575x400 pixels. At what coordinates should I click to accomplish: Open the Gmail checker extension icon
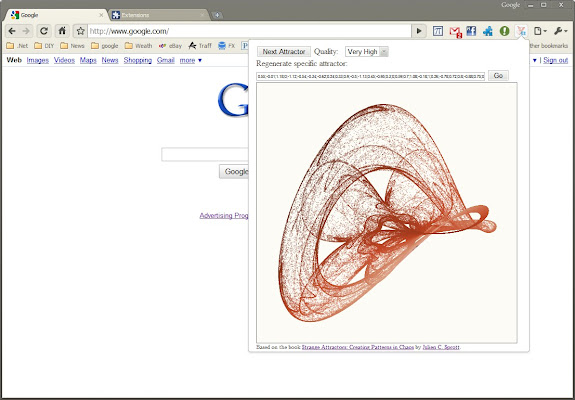click(x=455, y=32)
